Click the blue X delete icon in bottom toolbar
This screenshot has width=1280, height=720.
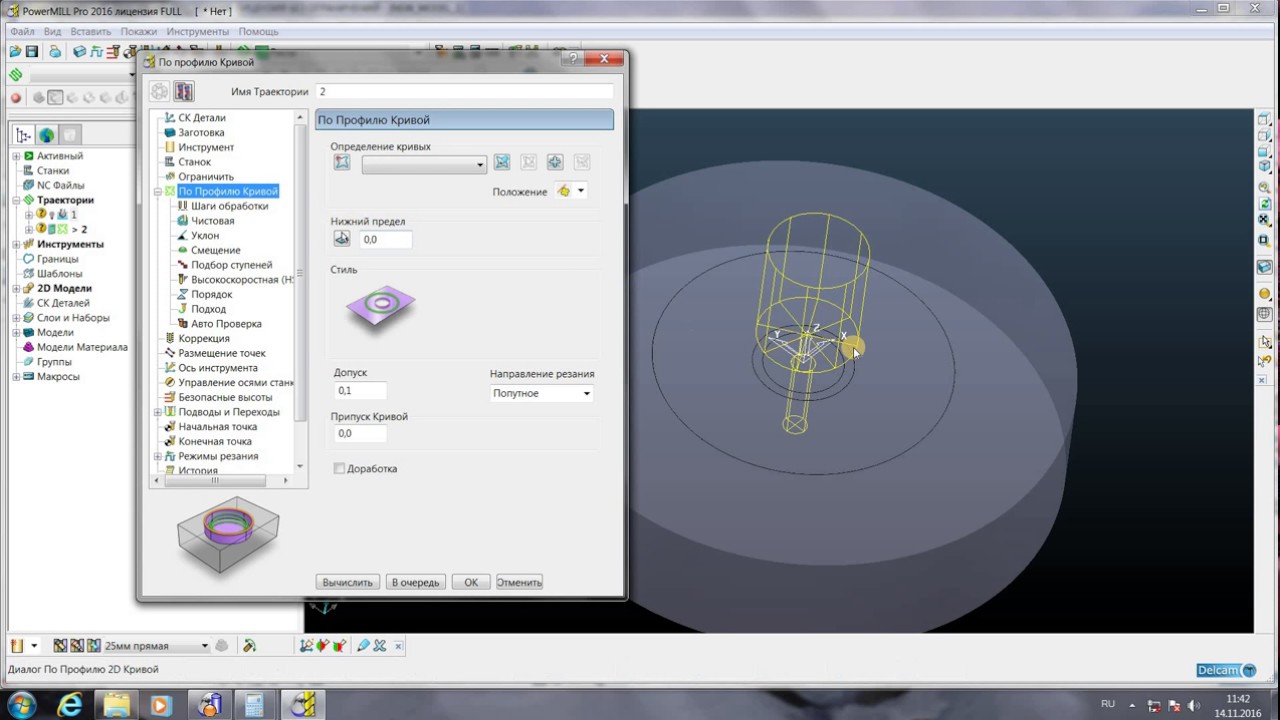tap(380, 646)
